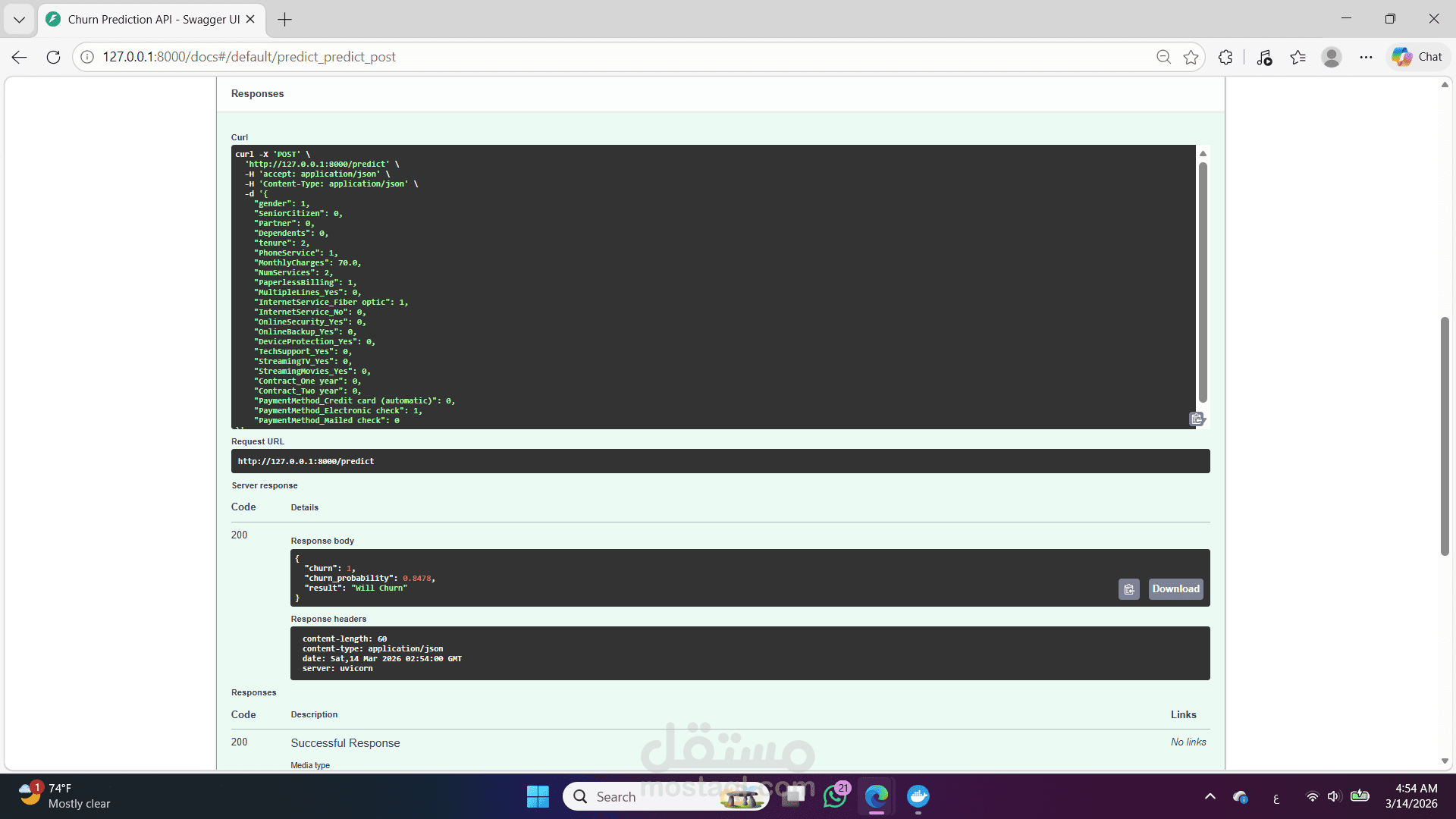Open the Copilot Chat panel
Image resolution: width=1456 pixels, height=819 pixels.
[1417, 57]
